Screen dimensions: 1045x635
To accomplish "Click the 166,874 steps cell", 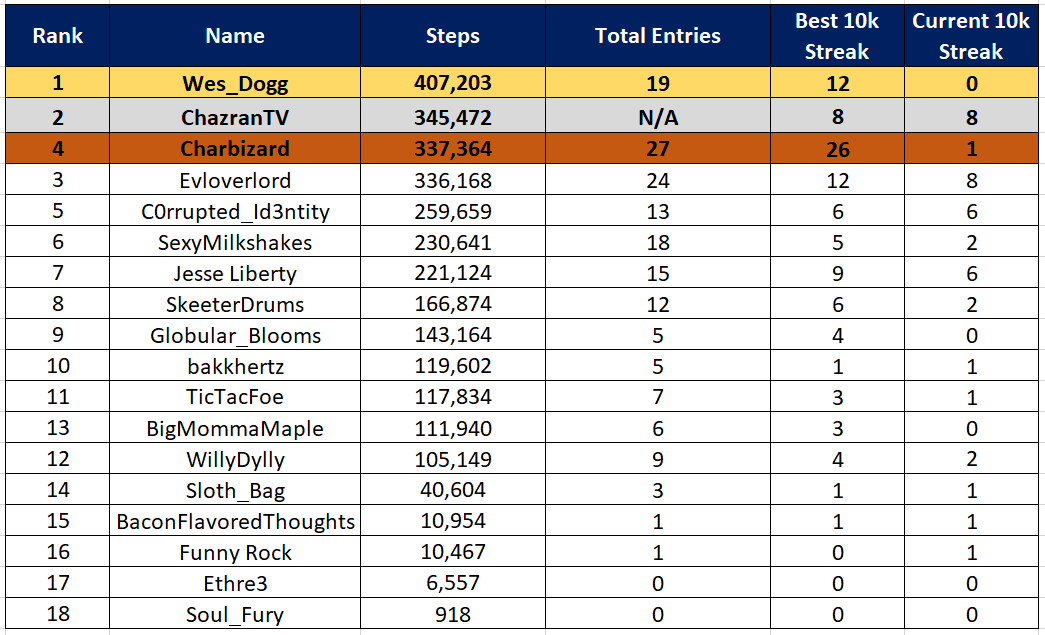I will click(x=453, y=304).
